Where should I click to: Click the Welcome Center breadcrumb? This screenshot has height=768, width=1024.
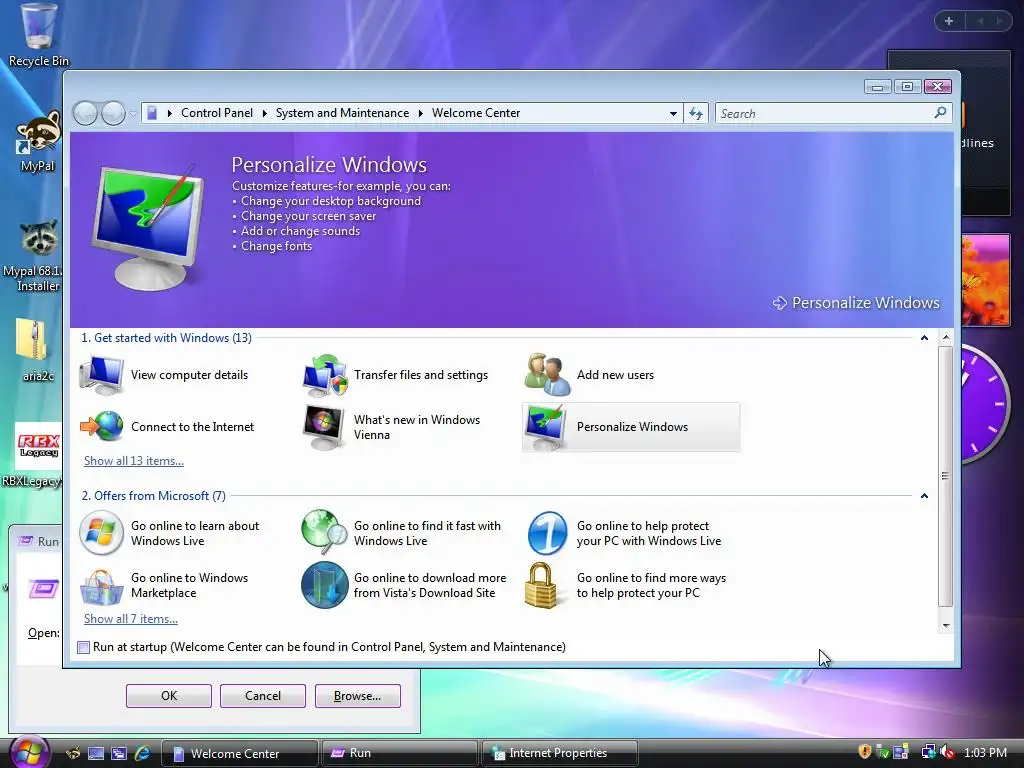[x=476, y=113]
